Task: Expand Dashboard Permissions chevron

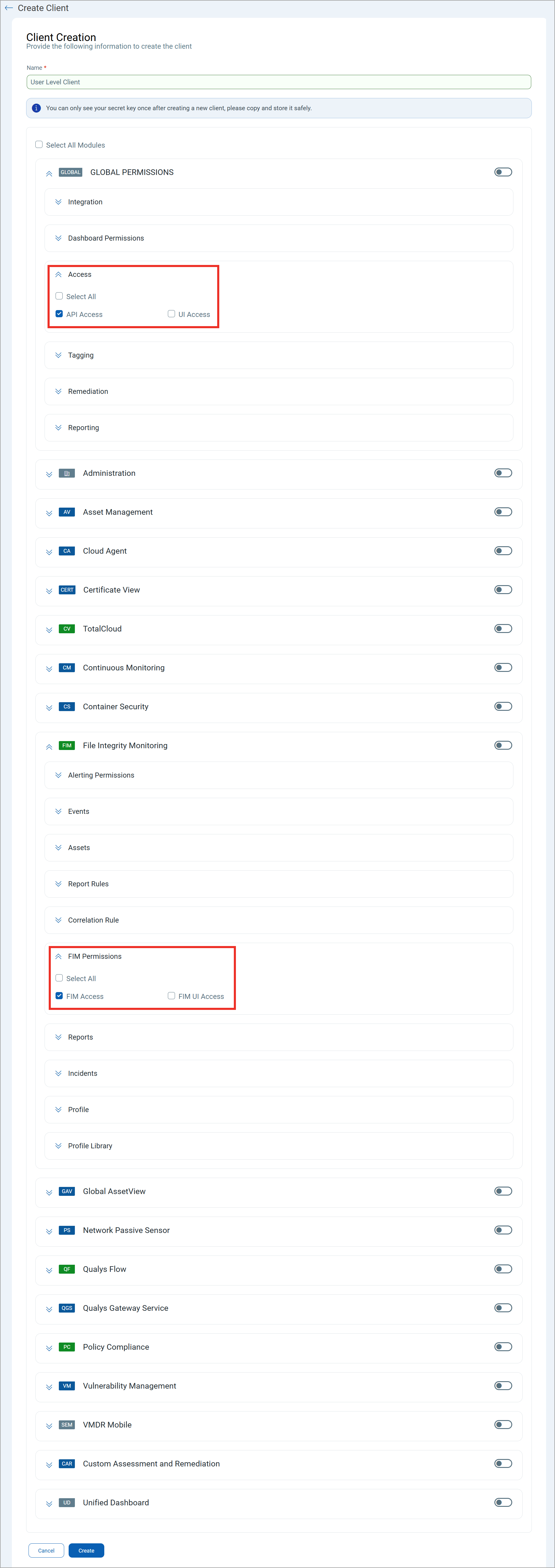Action: point(59,238)
